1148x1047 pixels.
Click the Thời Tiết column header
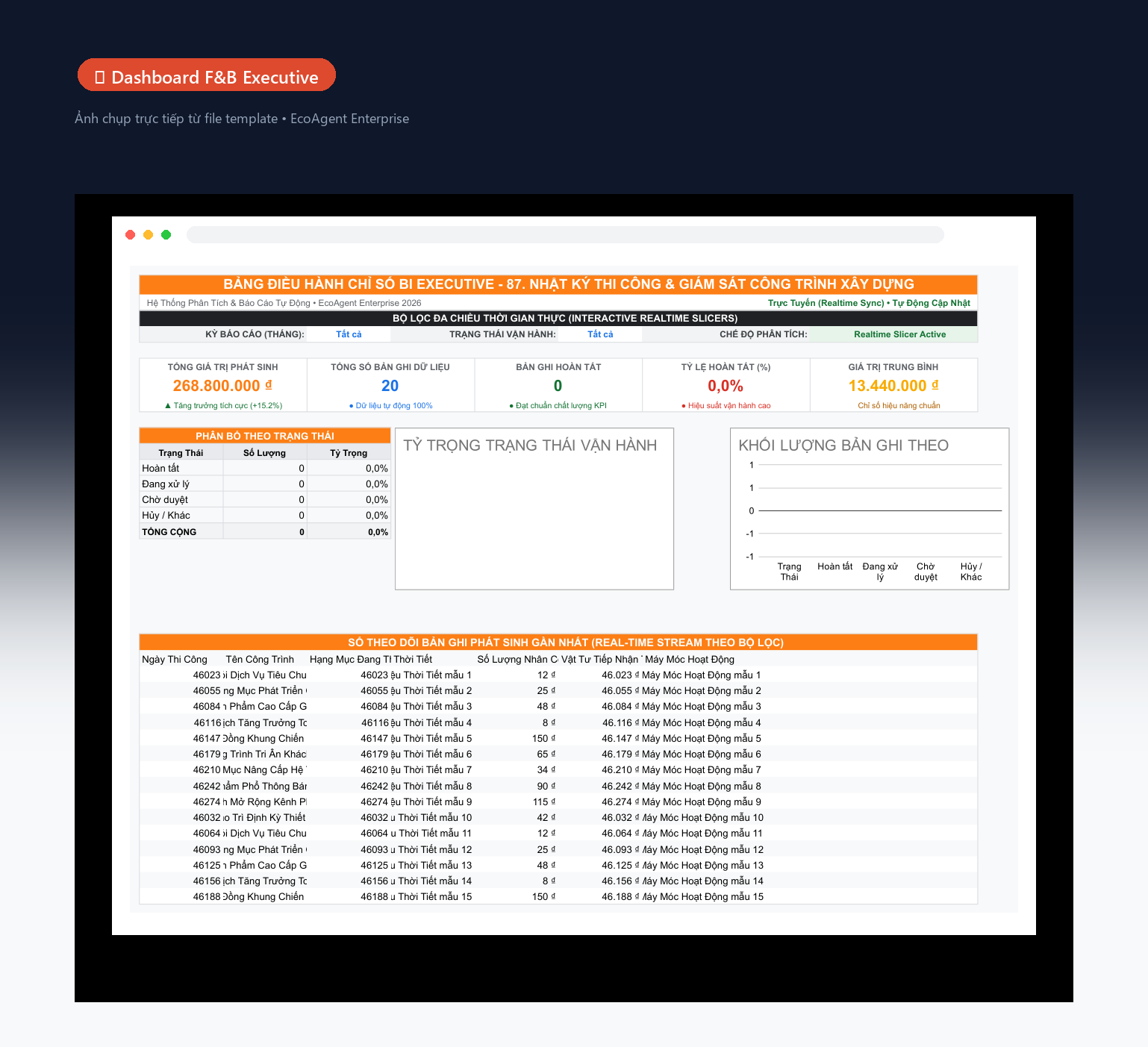413,660
